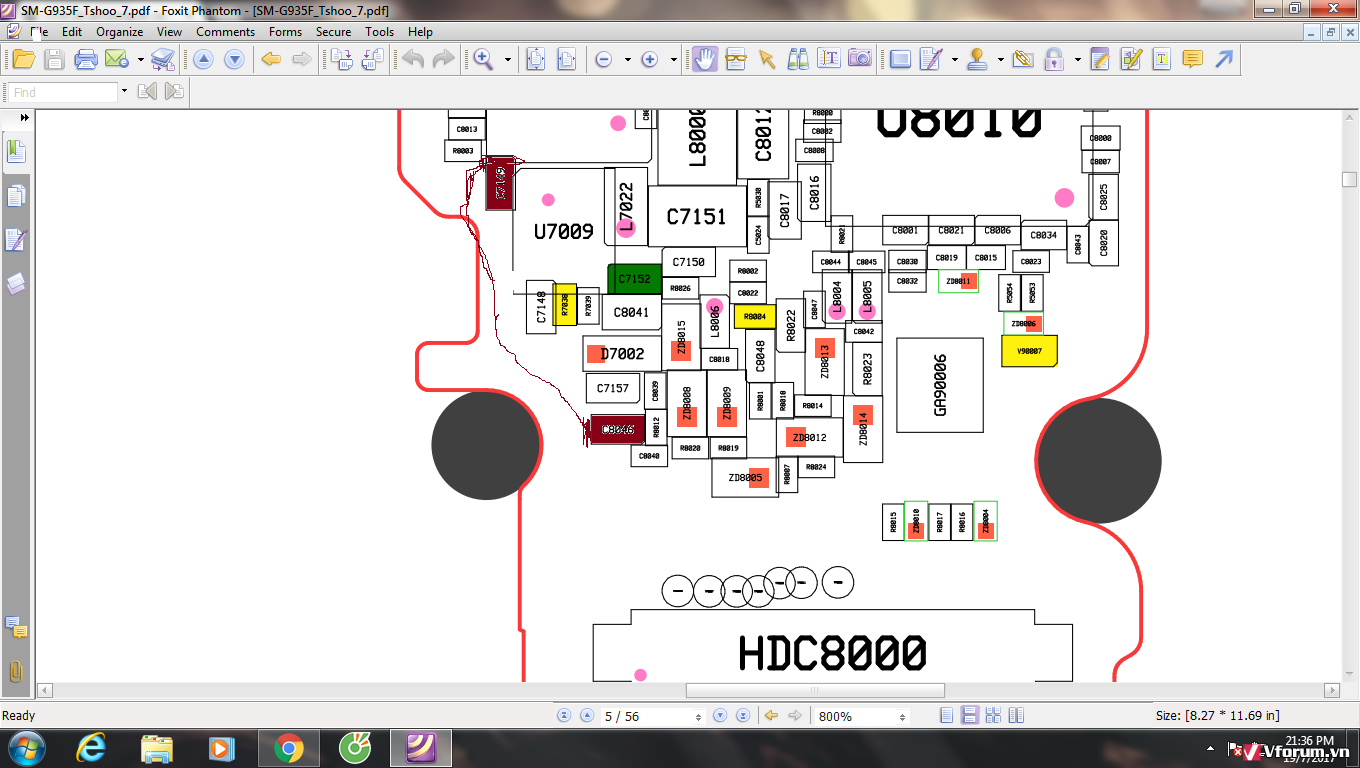
Task: Click the Save diskette toolbar icon
Action: (54, 60)
